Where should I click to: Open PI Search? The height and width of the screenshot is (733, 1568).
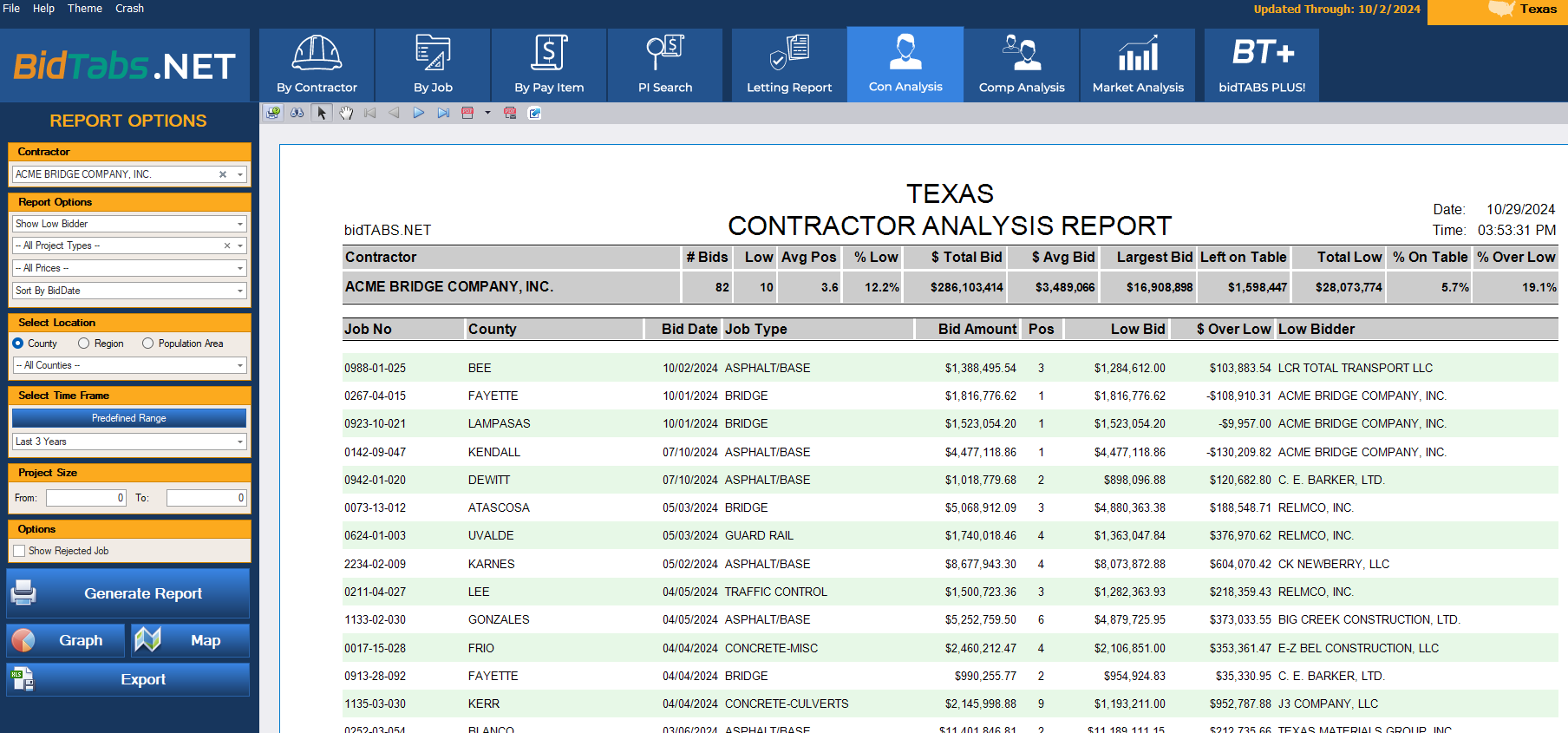[665, 65]
